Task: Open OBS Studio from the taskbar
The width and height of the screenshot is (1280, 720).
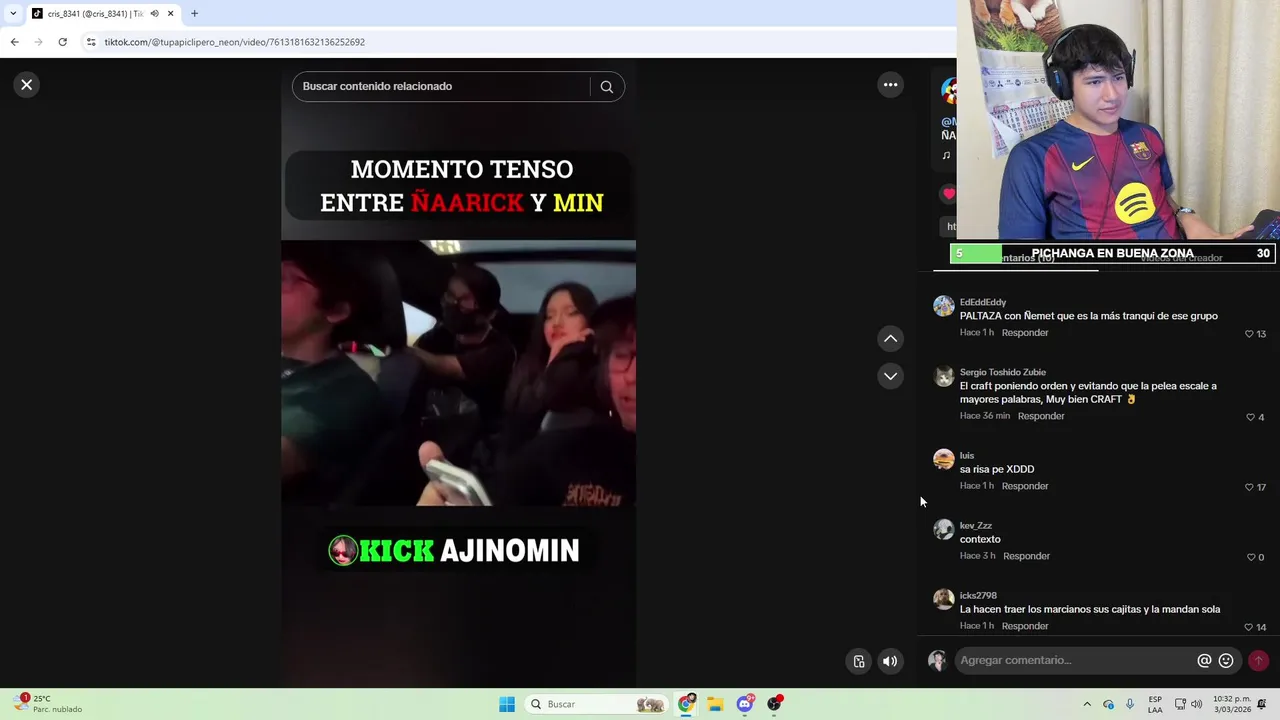Action: tap(774, 704)
